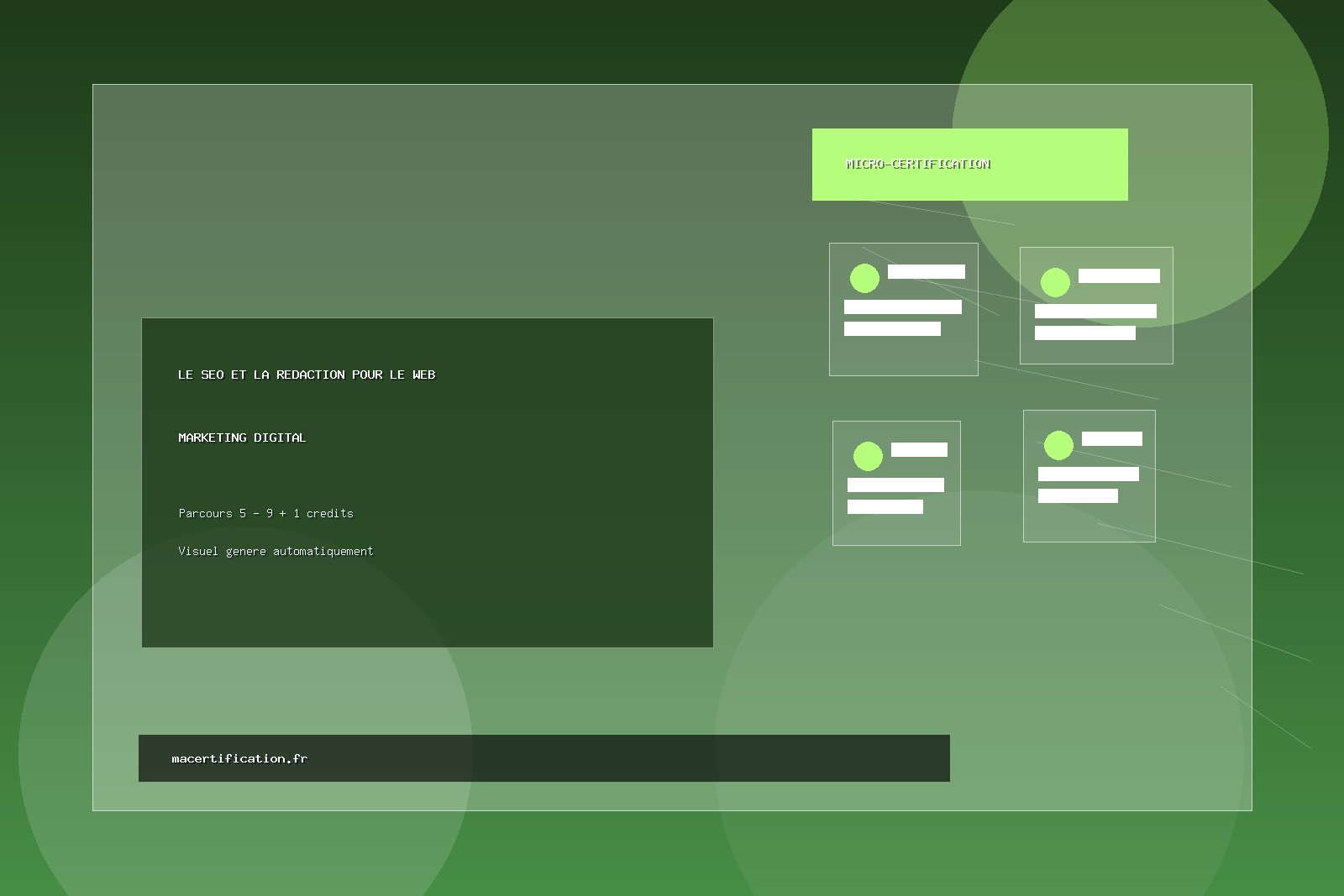The image size is (1344, 896).
Task: Select the middle white bar in the lower-right card
Action: [x=1088, y=474]
